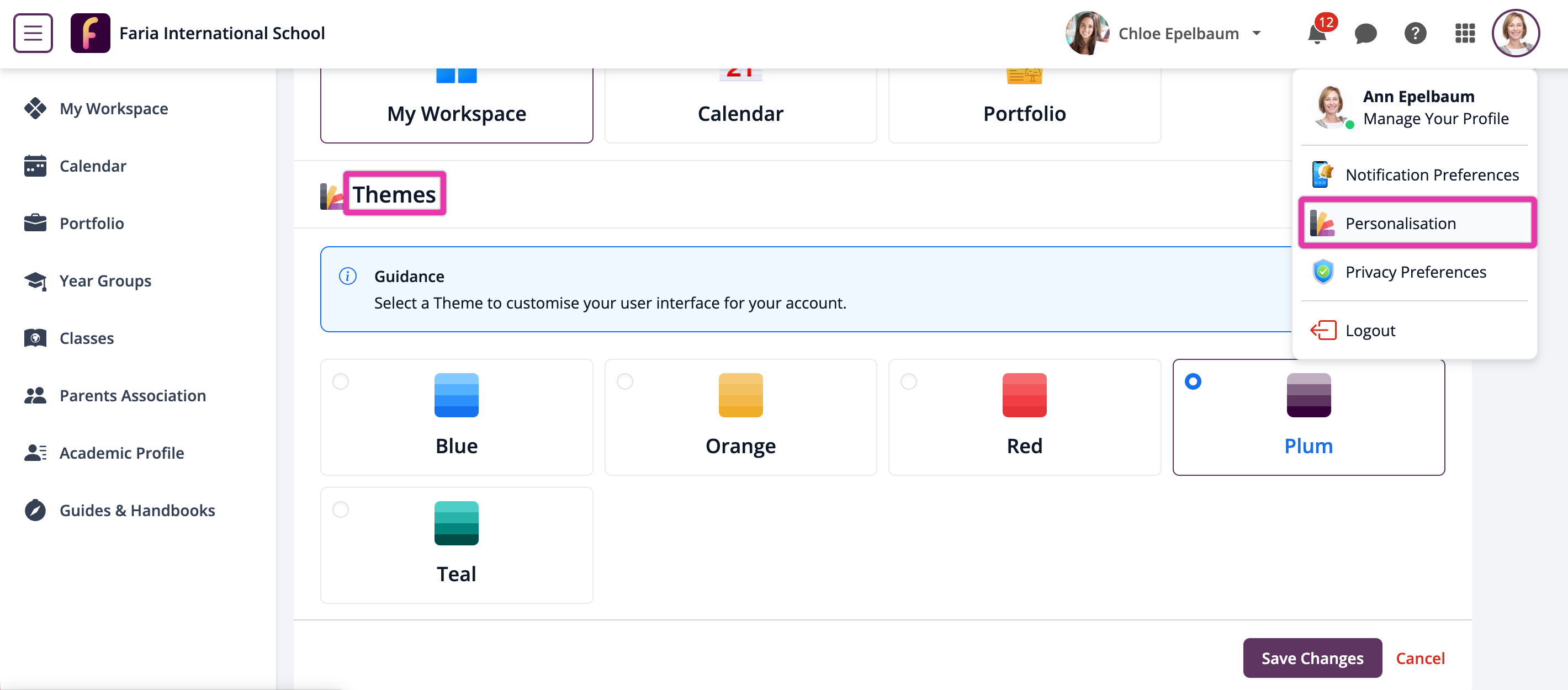Screen dimensions: 1568x690
Task: Open the apps grid launcher icon
Action: click(x=1465, y=34)
